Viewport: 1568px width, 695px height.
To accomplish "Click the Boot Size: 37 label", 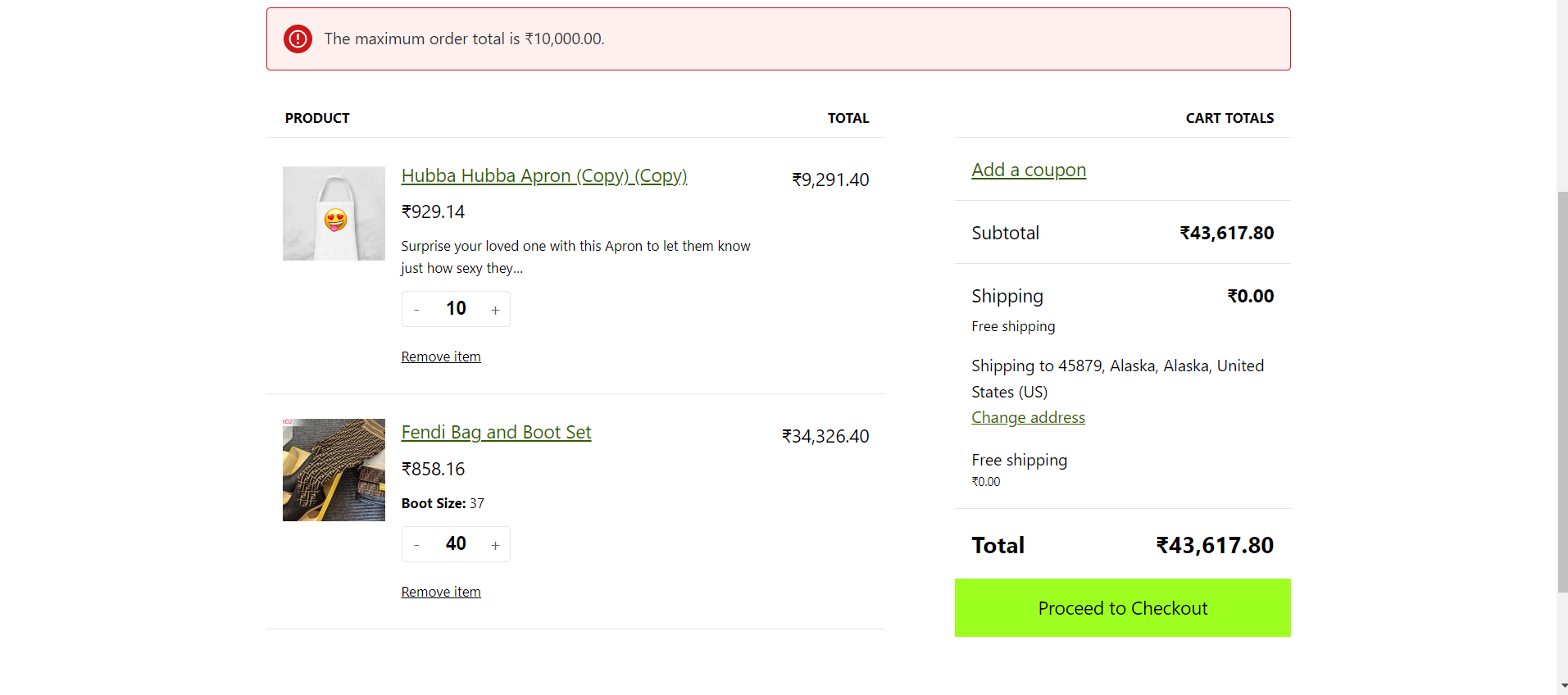I will pyautogui.click(x=443, y=503).
